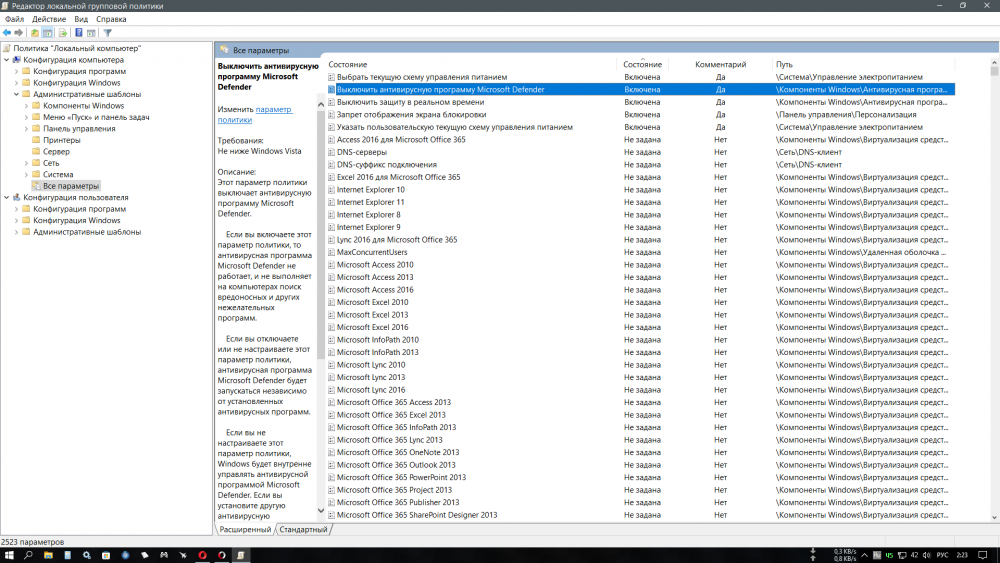Expand the Сеть tree node
The height and width of the screenshot is (563, 1000).
coord(27,163)
